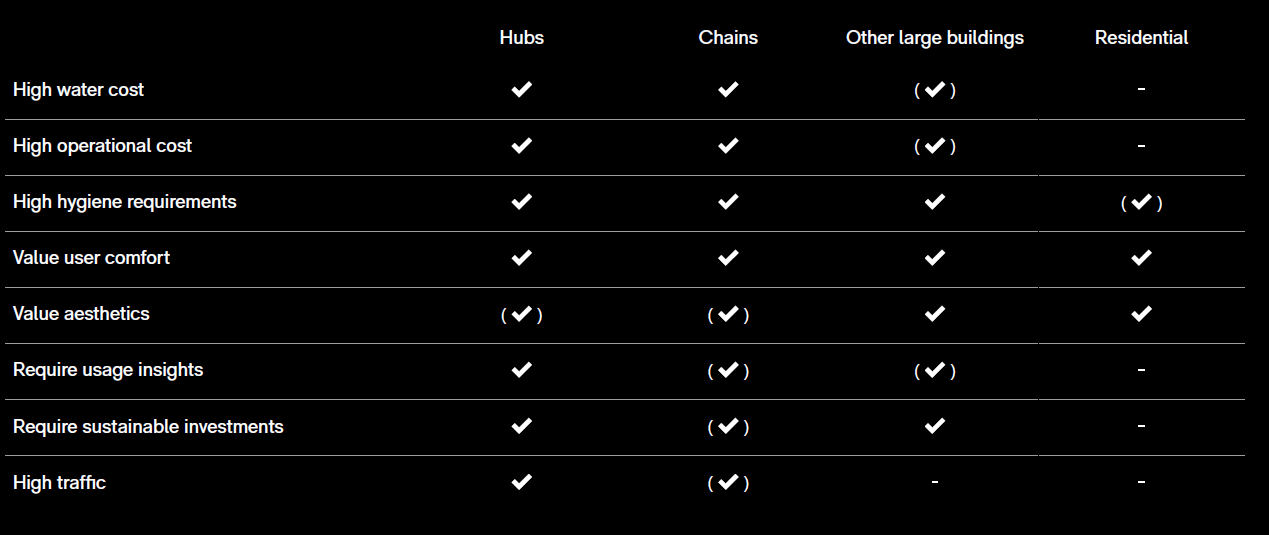Click bracketed Hubs checkmark for Value aesthetics

click(x=521, y=314)
